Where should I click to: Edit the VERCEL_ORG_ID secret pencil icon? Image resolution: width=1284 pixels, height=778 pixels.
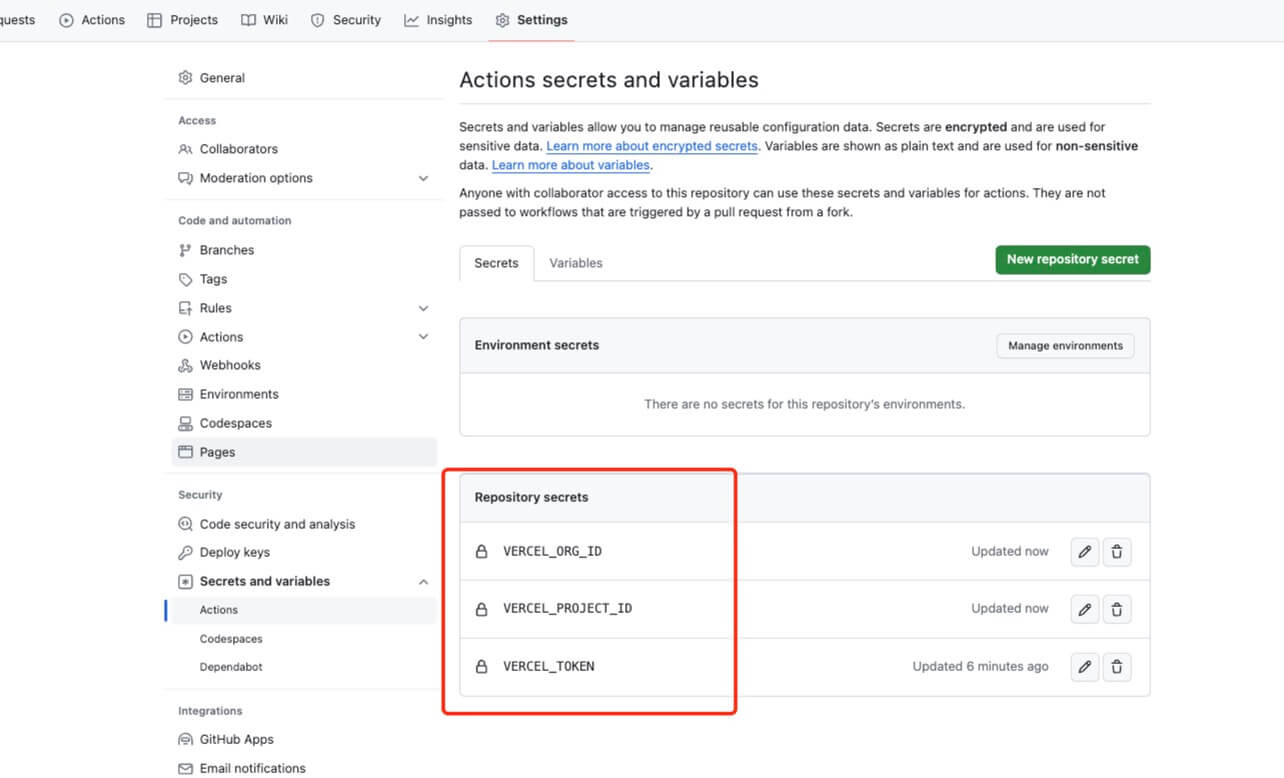pos(1084,551)
